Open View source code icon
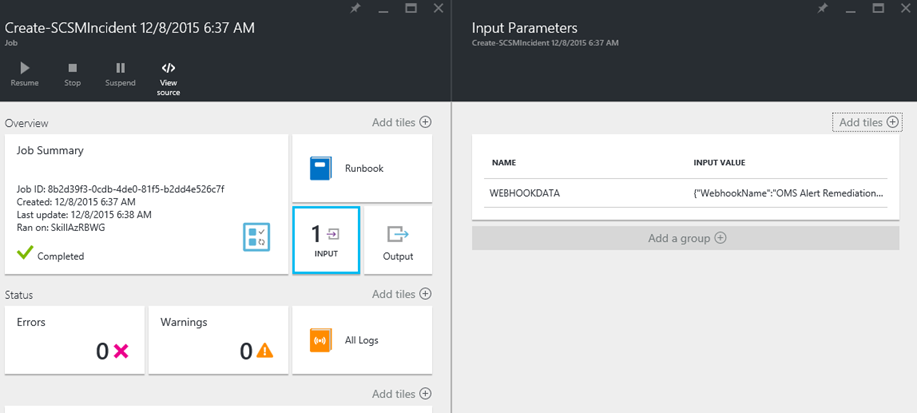This screenshot has width=917, height=413. (x=168, y=68)
